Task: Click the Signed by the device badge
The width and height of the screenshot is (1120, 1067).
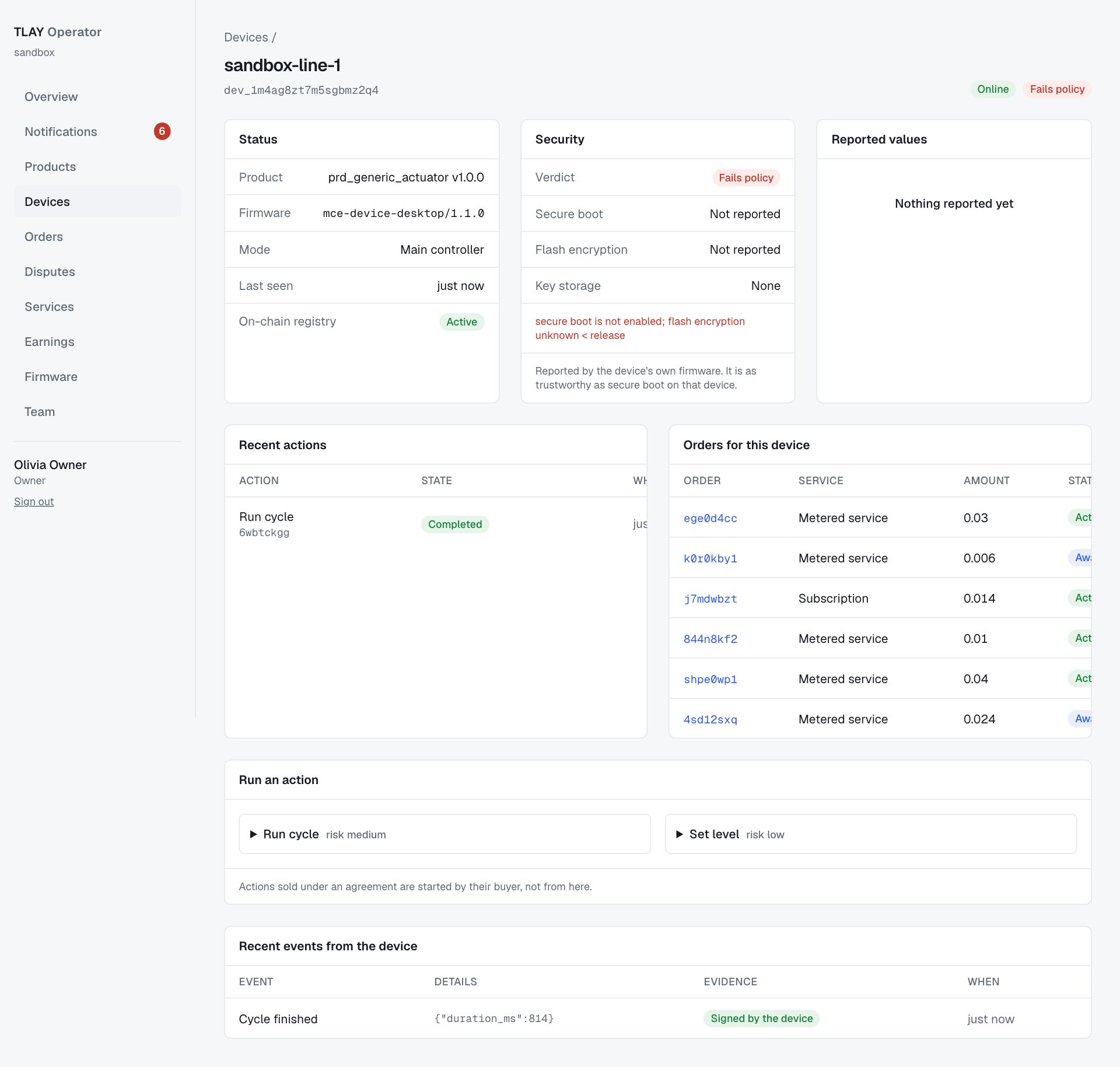Action: click(x=761, y=1019)
